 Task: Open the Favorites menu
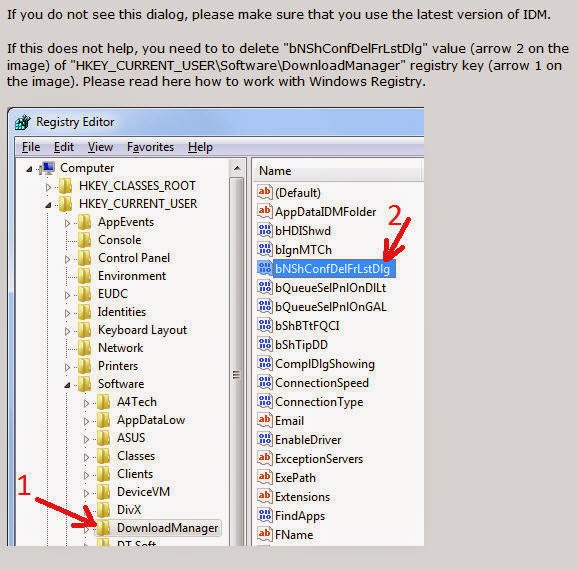pyautogui.click(x=150, y=147)
